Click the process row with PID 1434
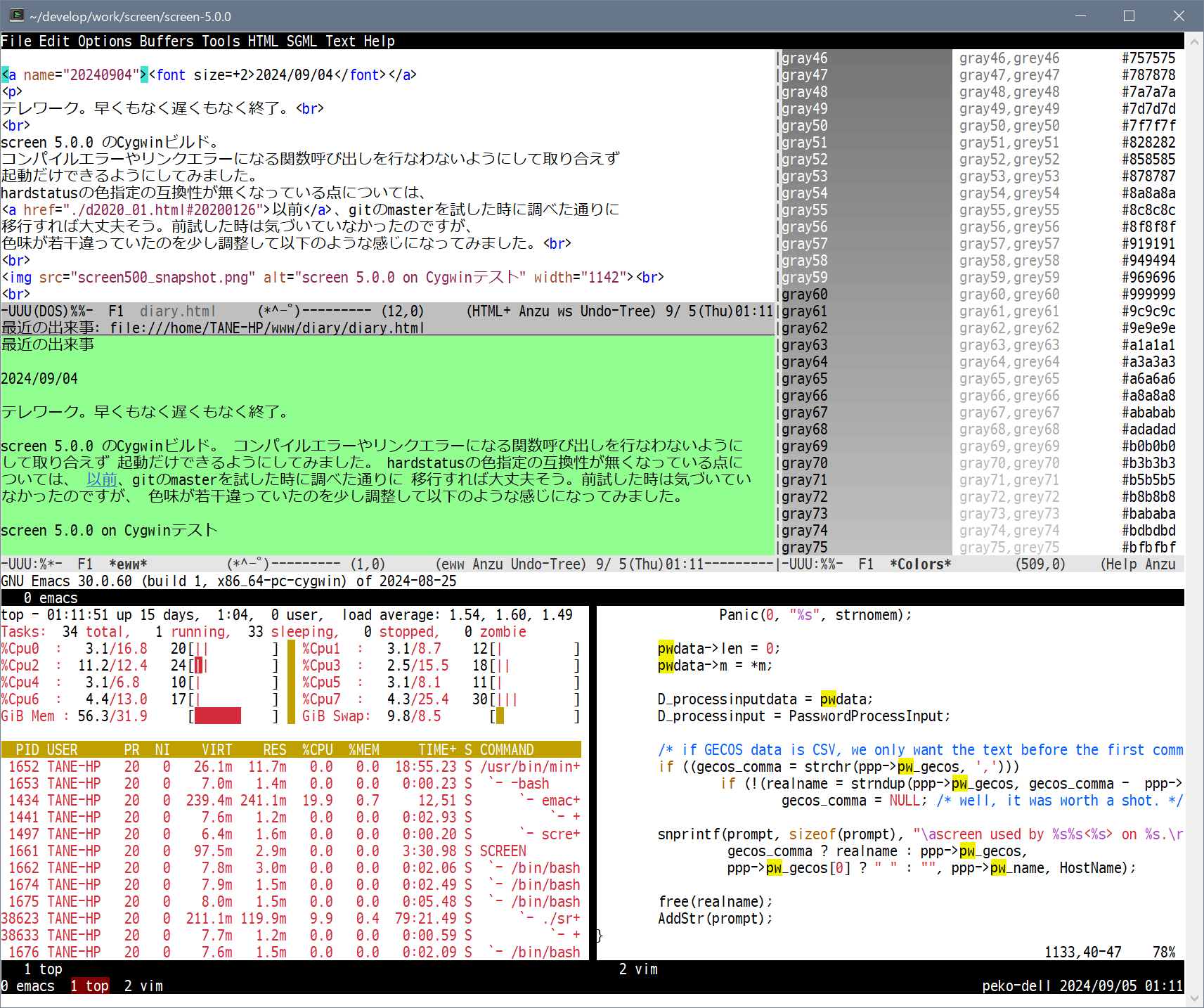The image size is (1204, 1008). point(291,801)
